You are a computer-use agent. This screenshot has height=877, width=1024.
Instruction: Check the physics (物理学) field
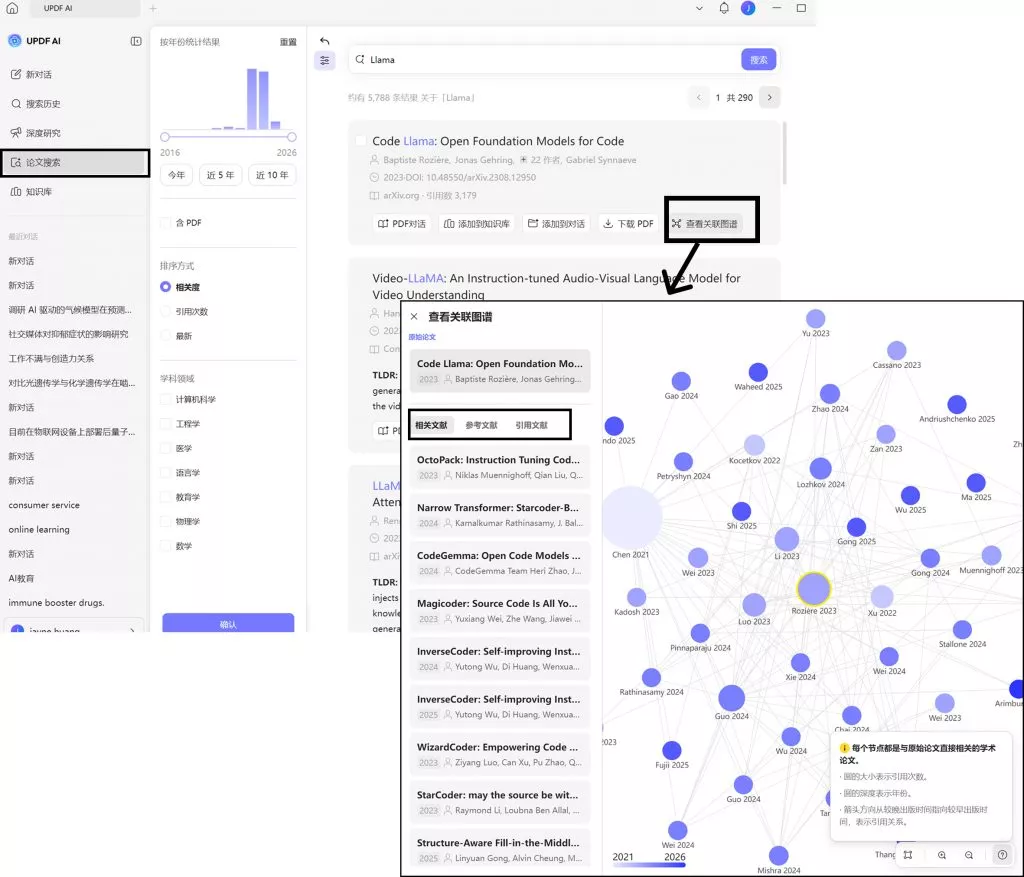click(165, 522)
